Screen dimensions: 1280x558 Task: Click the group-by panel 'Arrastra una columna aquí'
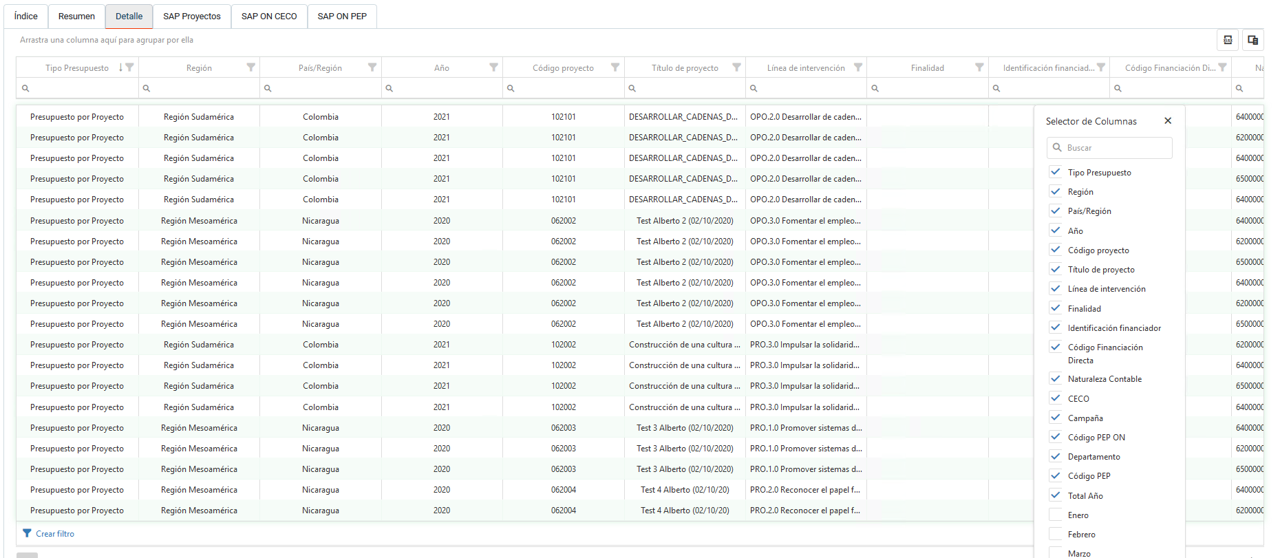(x=107, y=40)
